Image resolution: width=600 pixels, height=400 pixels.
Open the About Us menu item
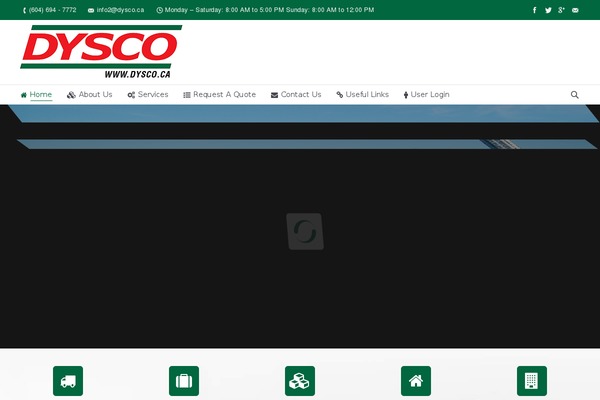(90, 95)
